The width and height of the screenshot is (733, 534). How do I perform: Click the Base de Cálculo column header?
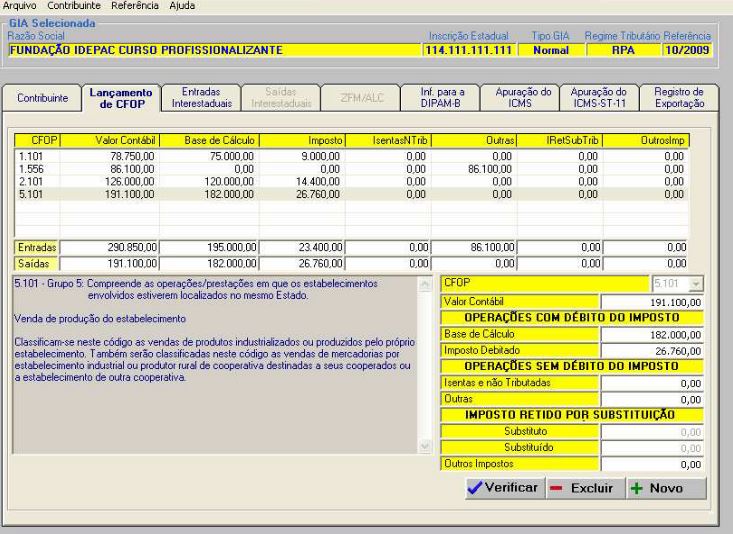tap(209, 140)
